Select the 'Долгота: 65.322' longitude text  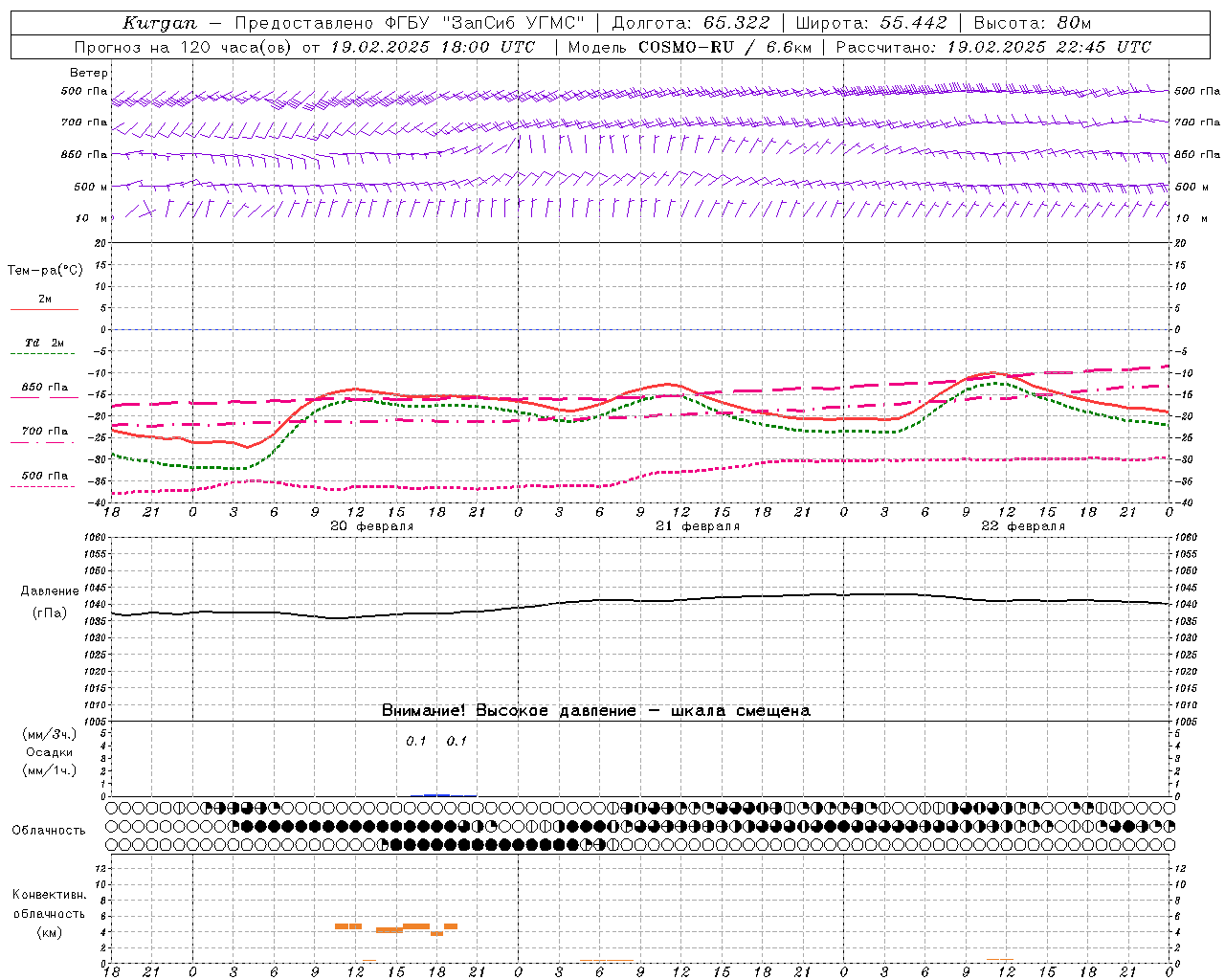point(691,22)
